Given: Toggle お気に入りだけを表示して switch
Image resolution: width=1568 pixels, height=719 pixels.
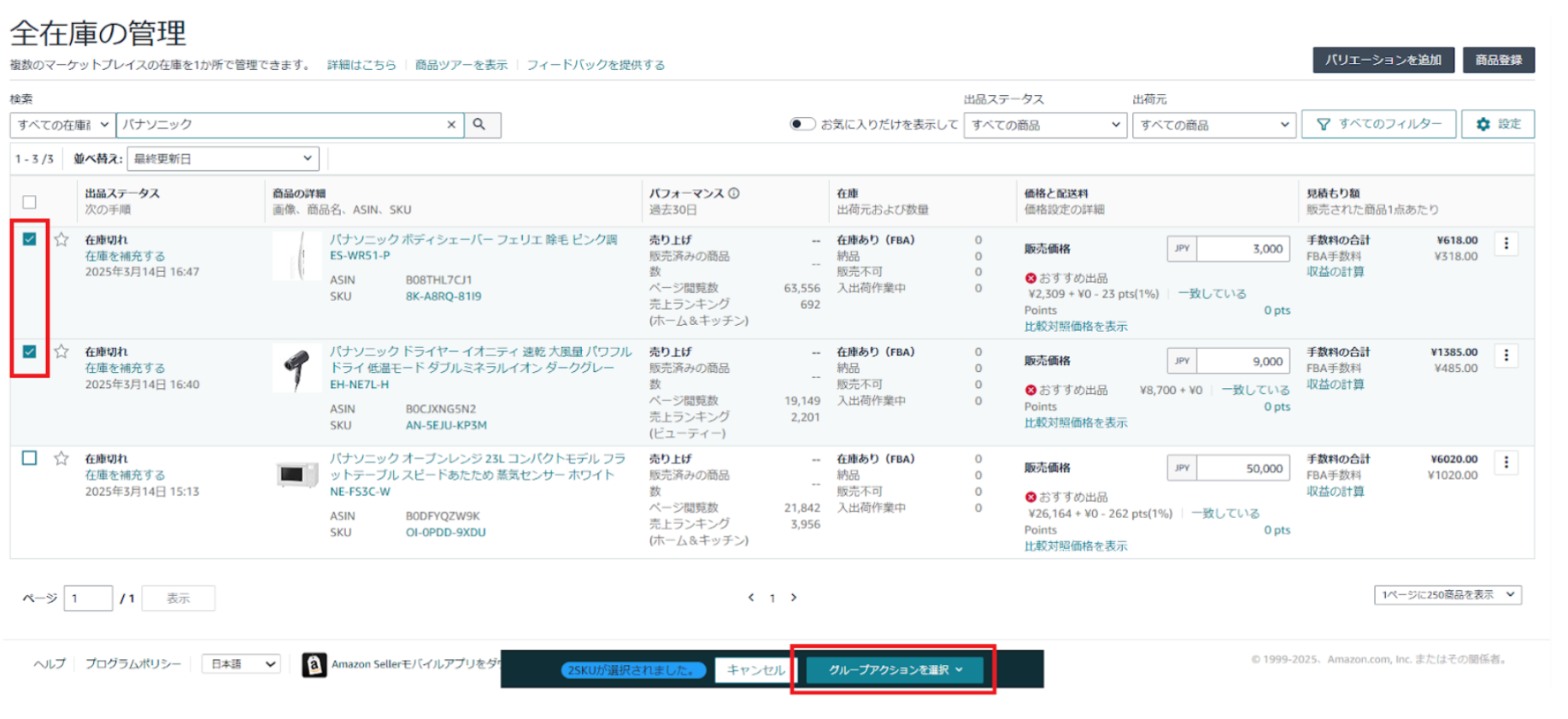Looking at the screenshot, I should point(802,124).
